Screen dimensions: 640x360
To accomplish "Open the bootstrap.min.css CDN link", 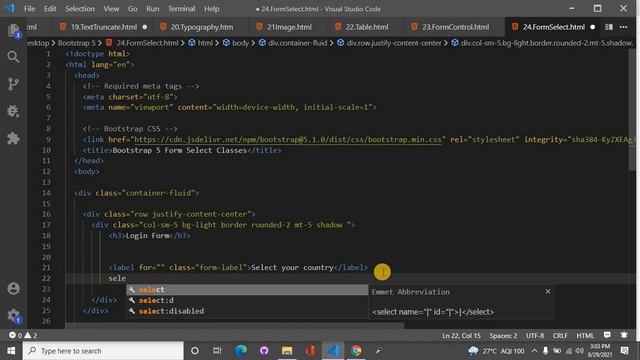I will [x=287, y=140].
